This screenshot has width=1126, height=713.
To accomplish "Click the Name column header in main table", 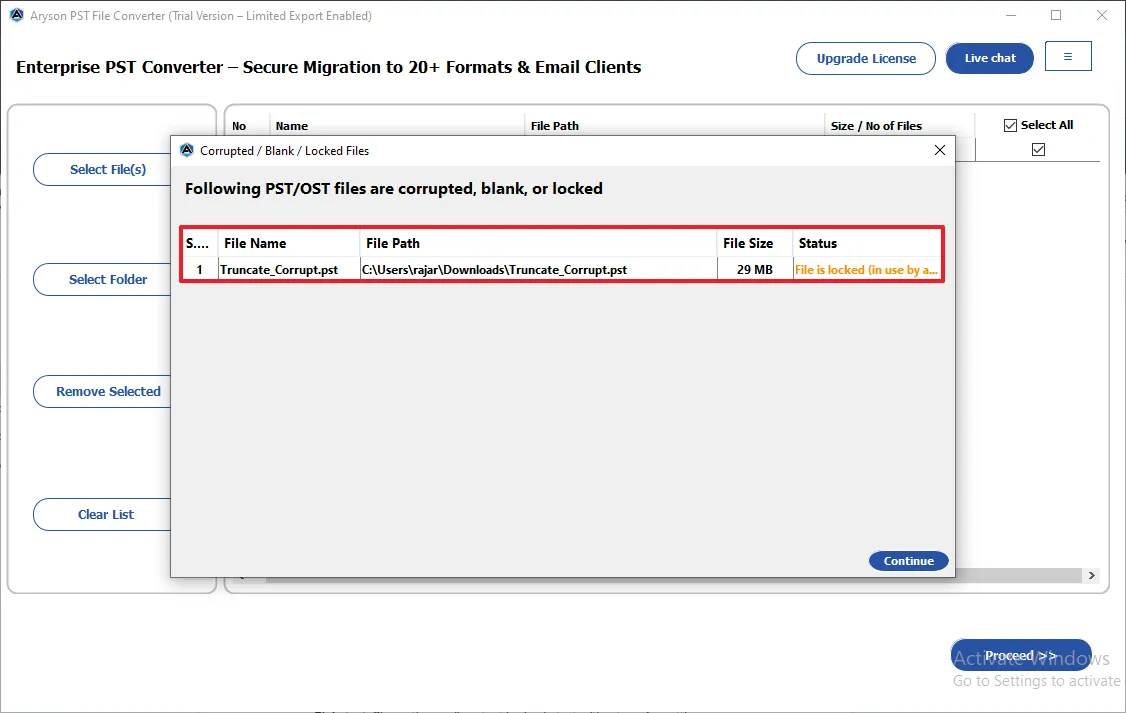I will point(396,126).
